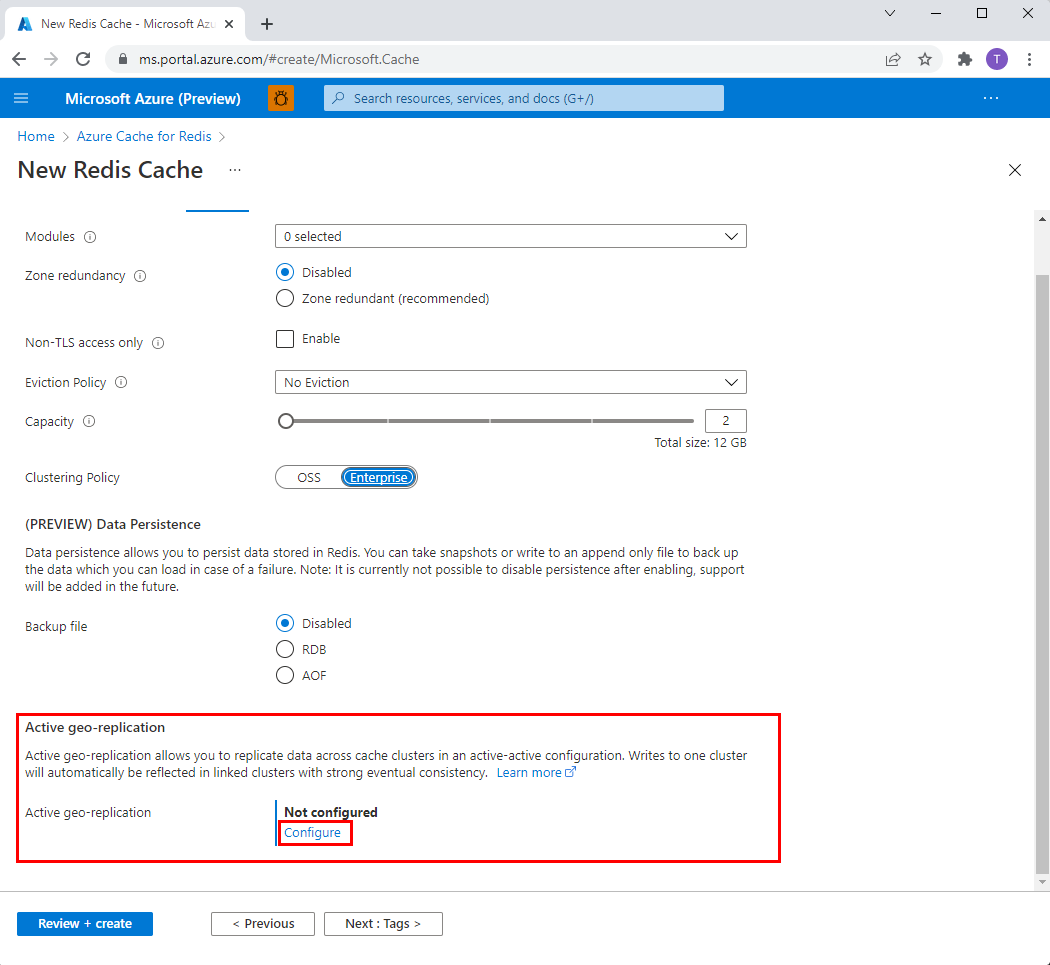The image size is (1050, 965).
Task: Open the Azure portal hamburger menu
Action: coord(21,98)
